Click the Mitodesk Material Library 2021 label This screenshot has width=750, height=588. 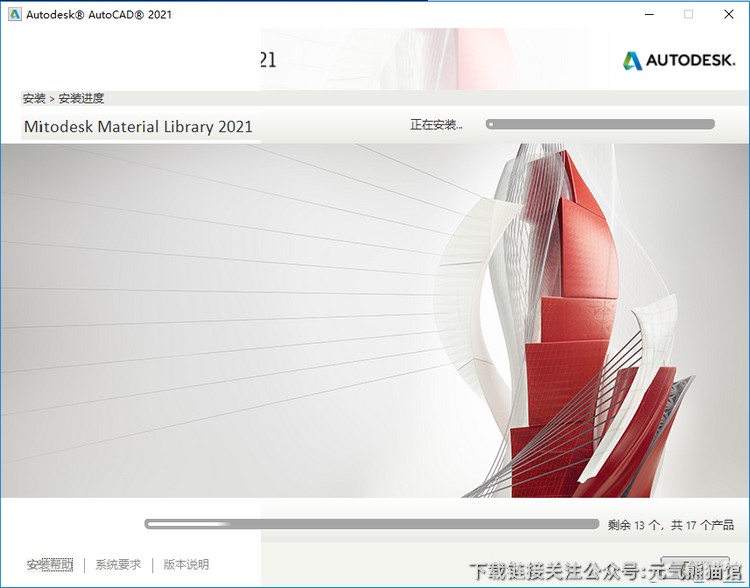click(138, 127)
